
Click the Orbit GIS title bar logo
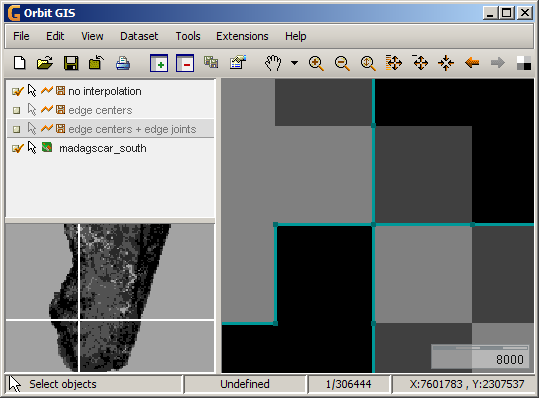tap(14, 13)
